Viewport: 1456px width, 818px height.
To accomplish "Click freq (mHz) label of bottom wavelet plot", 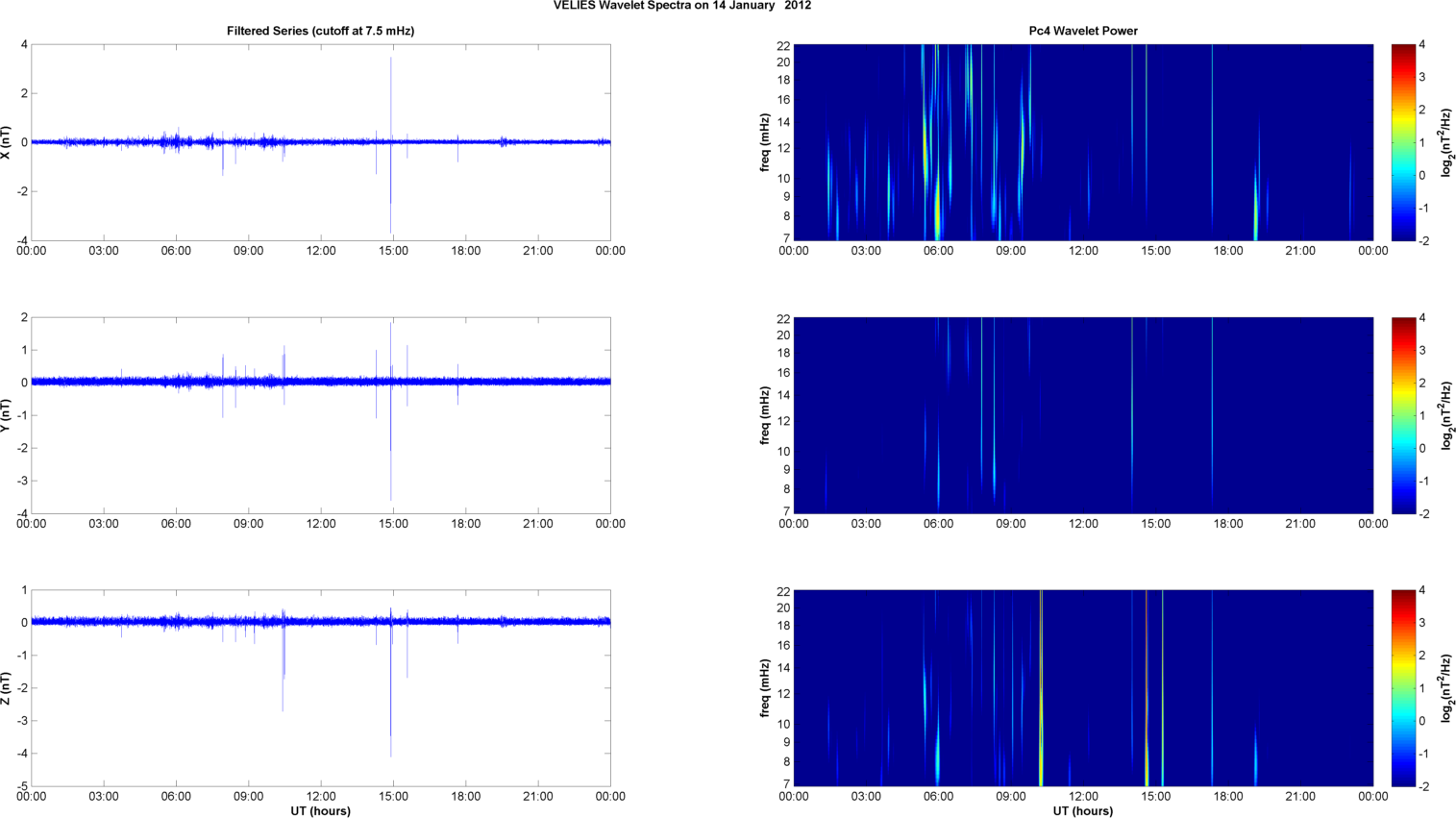I will pos(765,688).
